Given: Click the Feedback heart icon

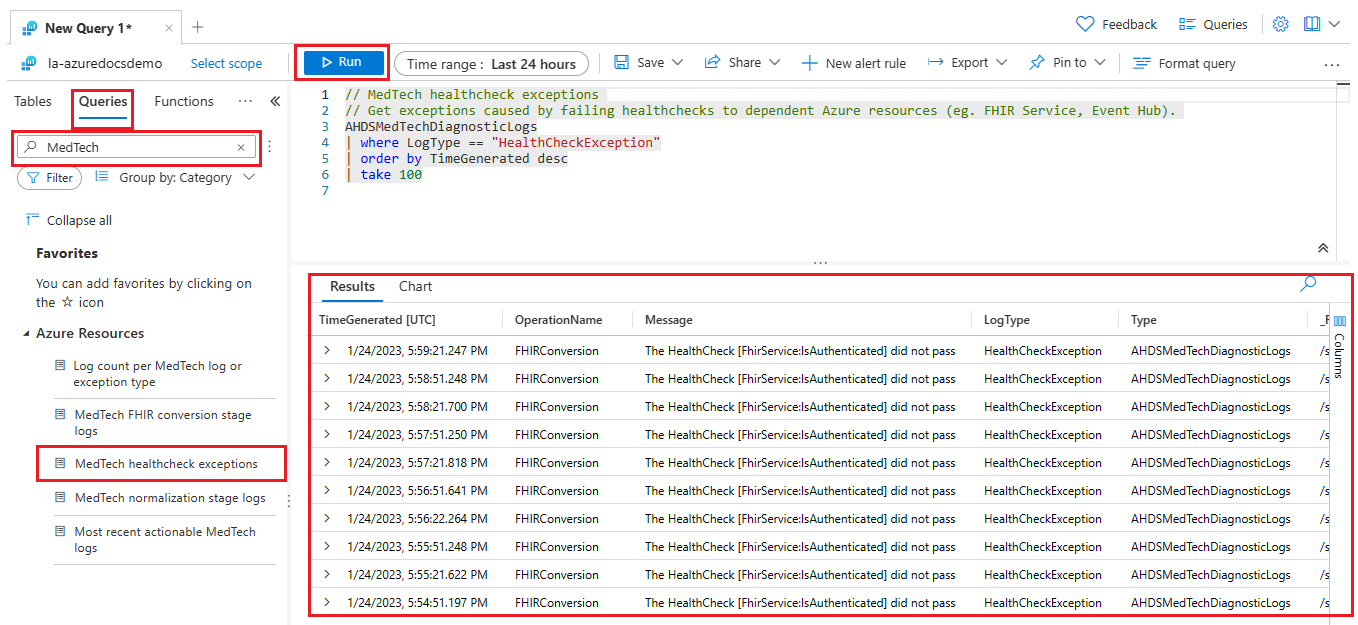Looking at the screenshot, I should pyautogui.click(x=1085, y=24).
